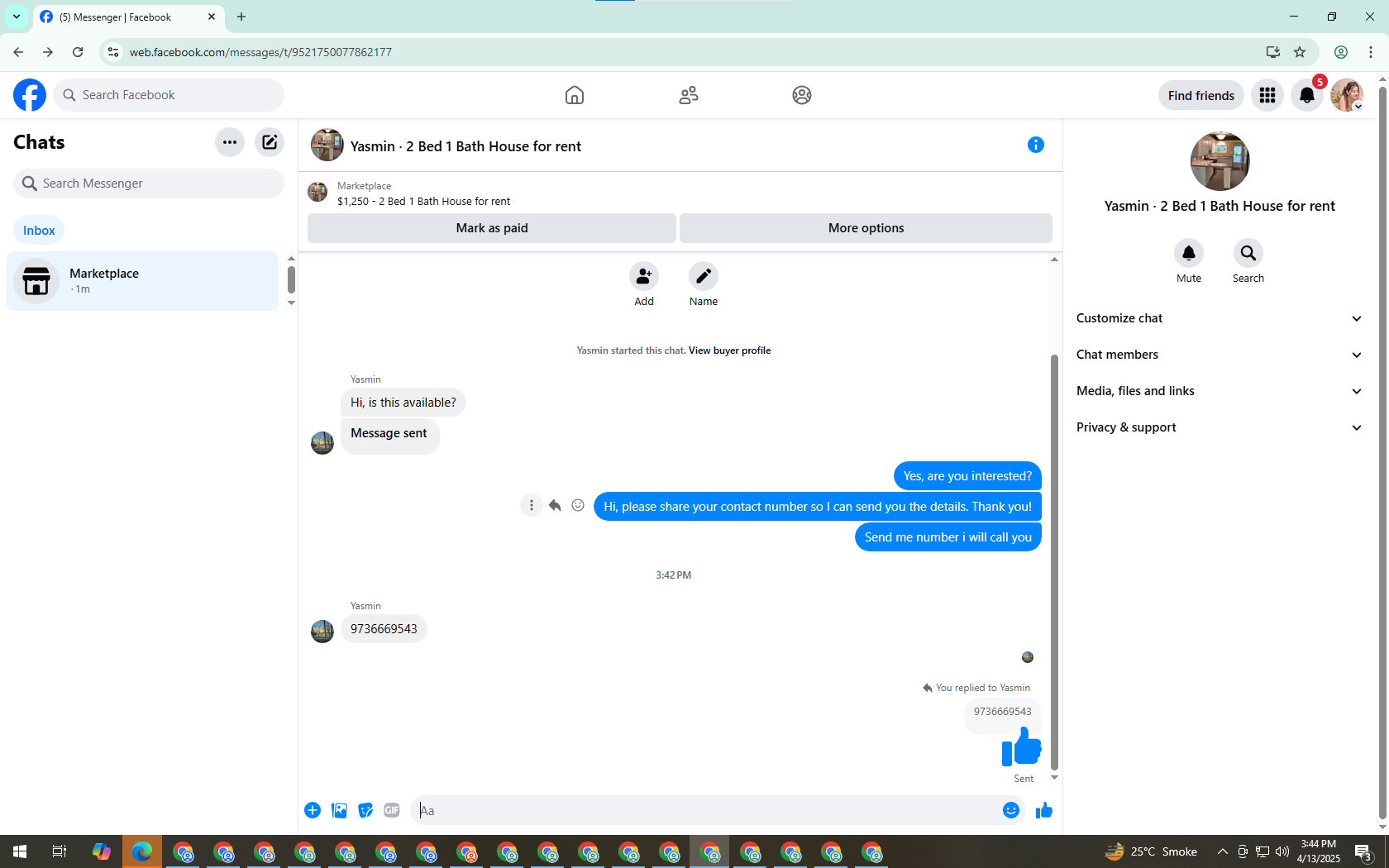
Task: Add people to the chat
Action: tap(644, 276)
